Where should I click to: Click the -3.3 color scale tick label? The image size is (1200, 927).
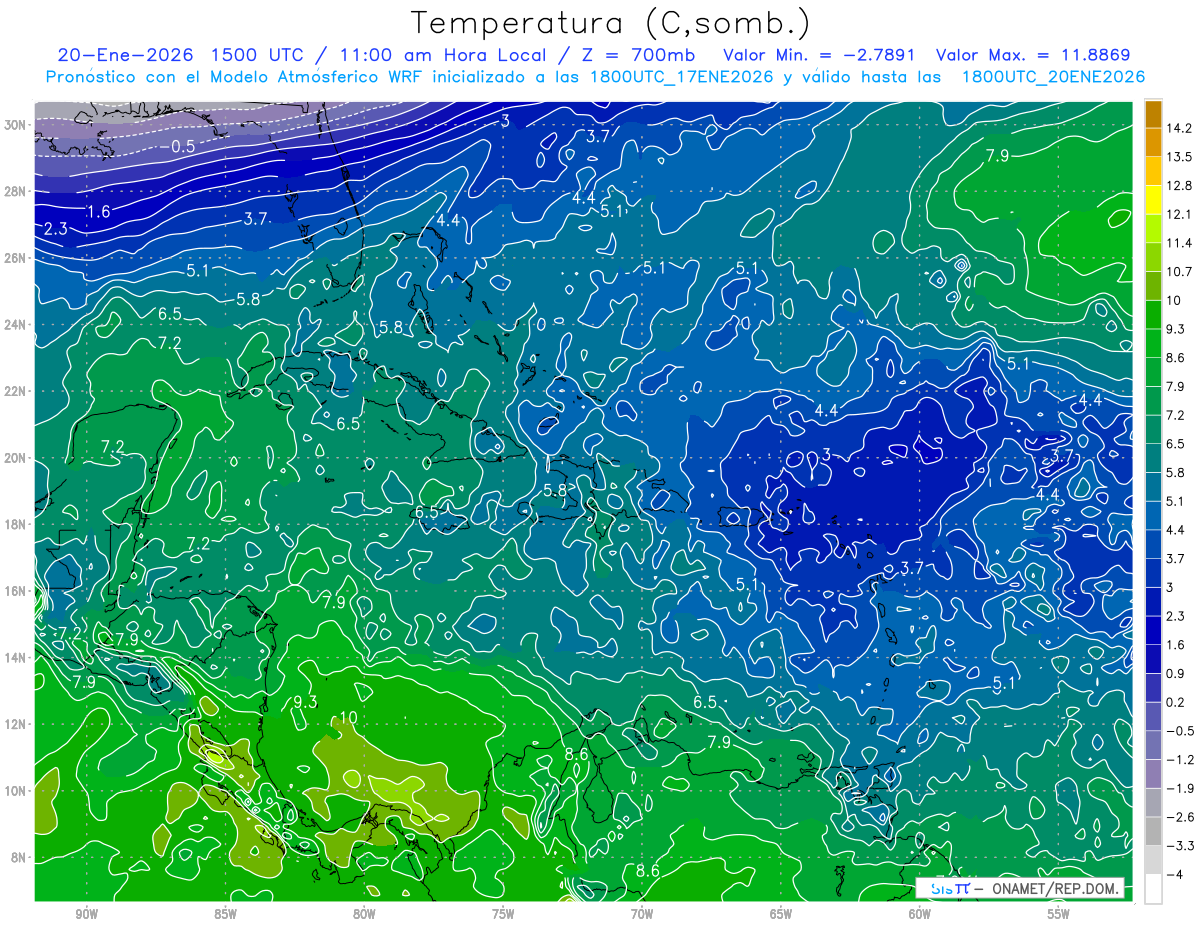[x=1179, y=846]
